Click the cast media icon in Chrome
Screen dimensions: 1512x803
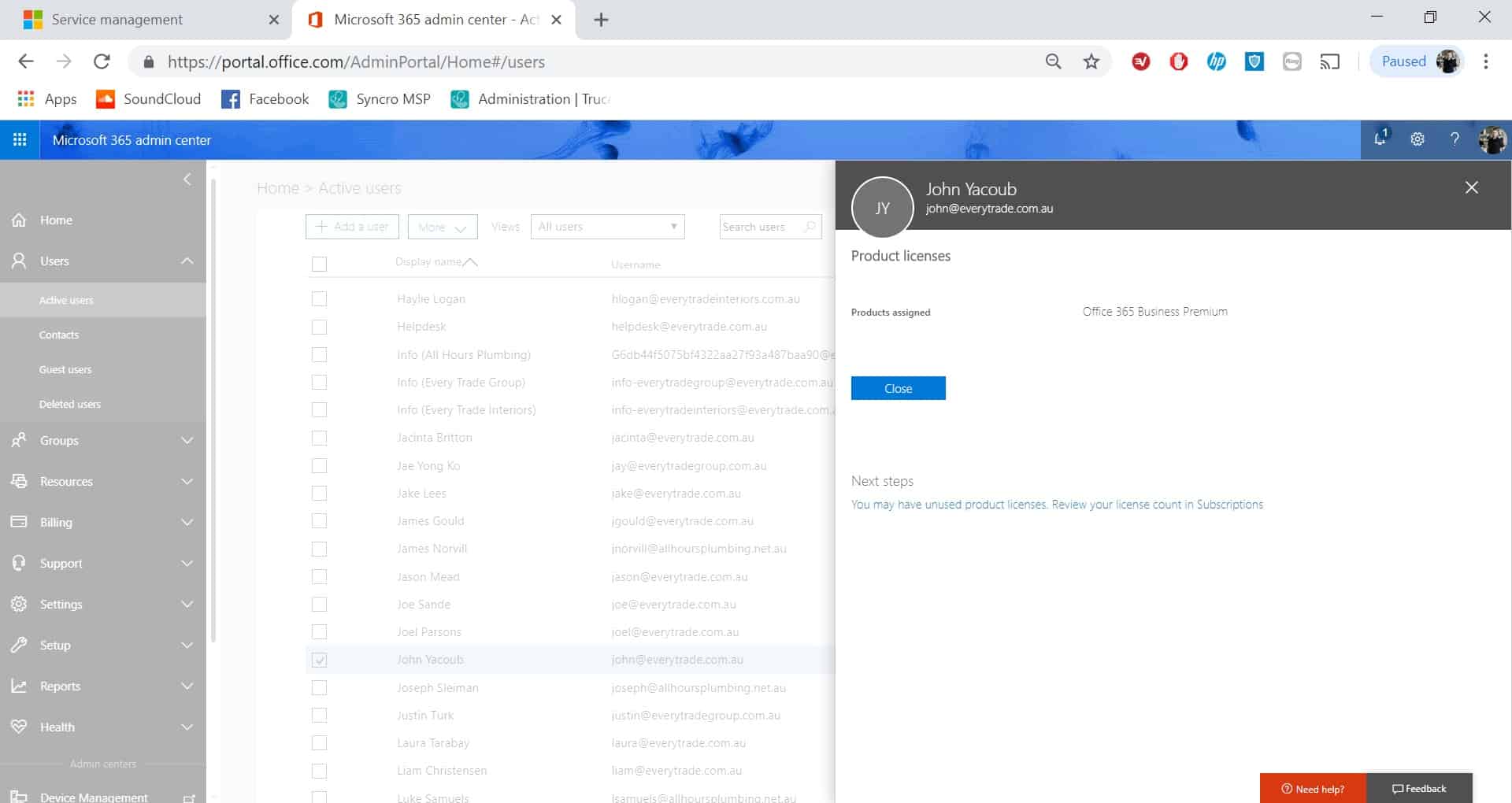coord(1330,61)
